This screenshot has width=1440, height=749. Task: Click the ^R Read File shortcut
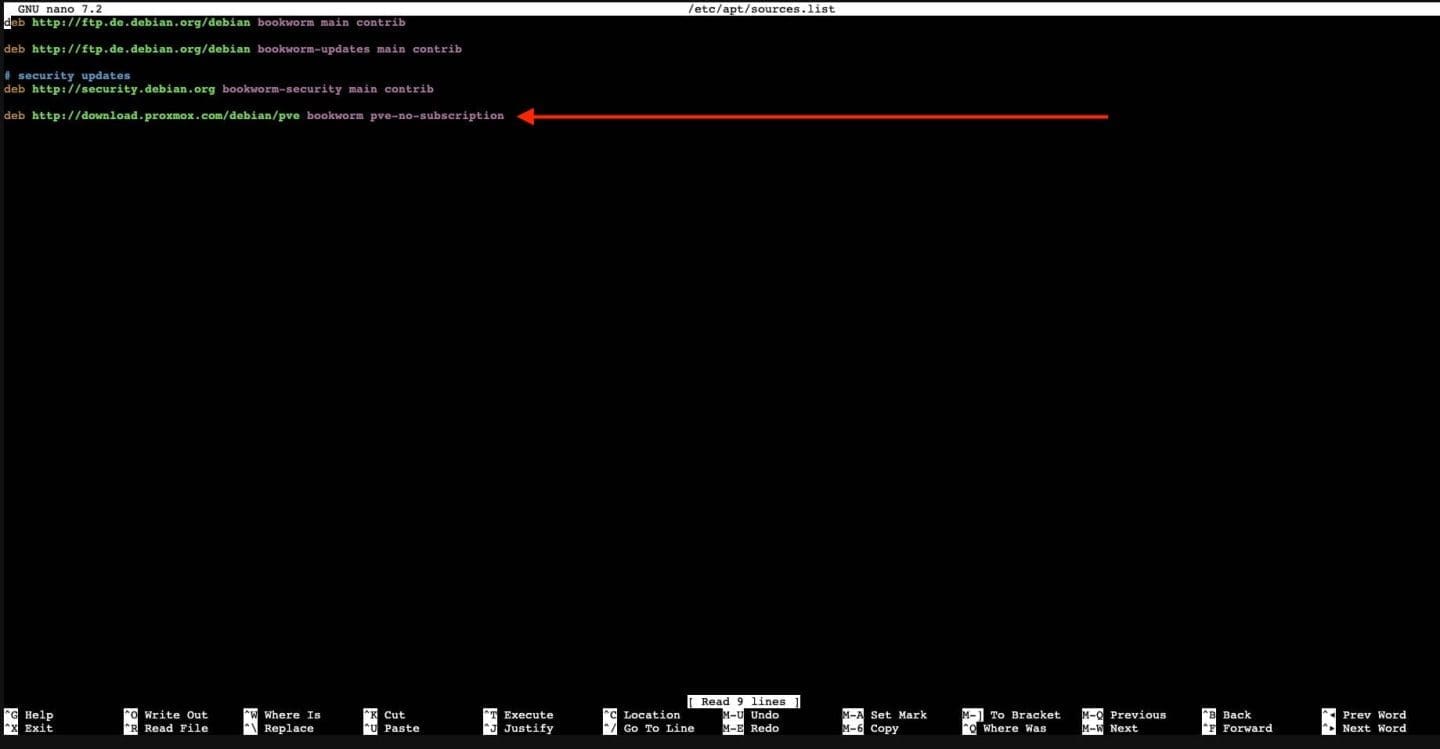click(166, 729)
